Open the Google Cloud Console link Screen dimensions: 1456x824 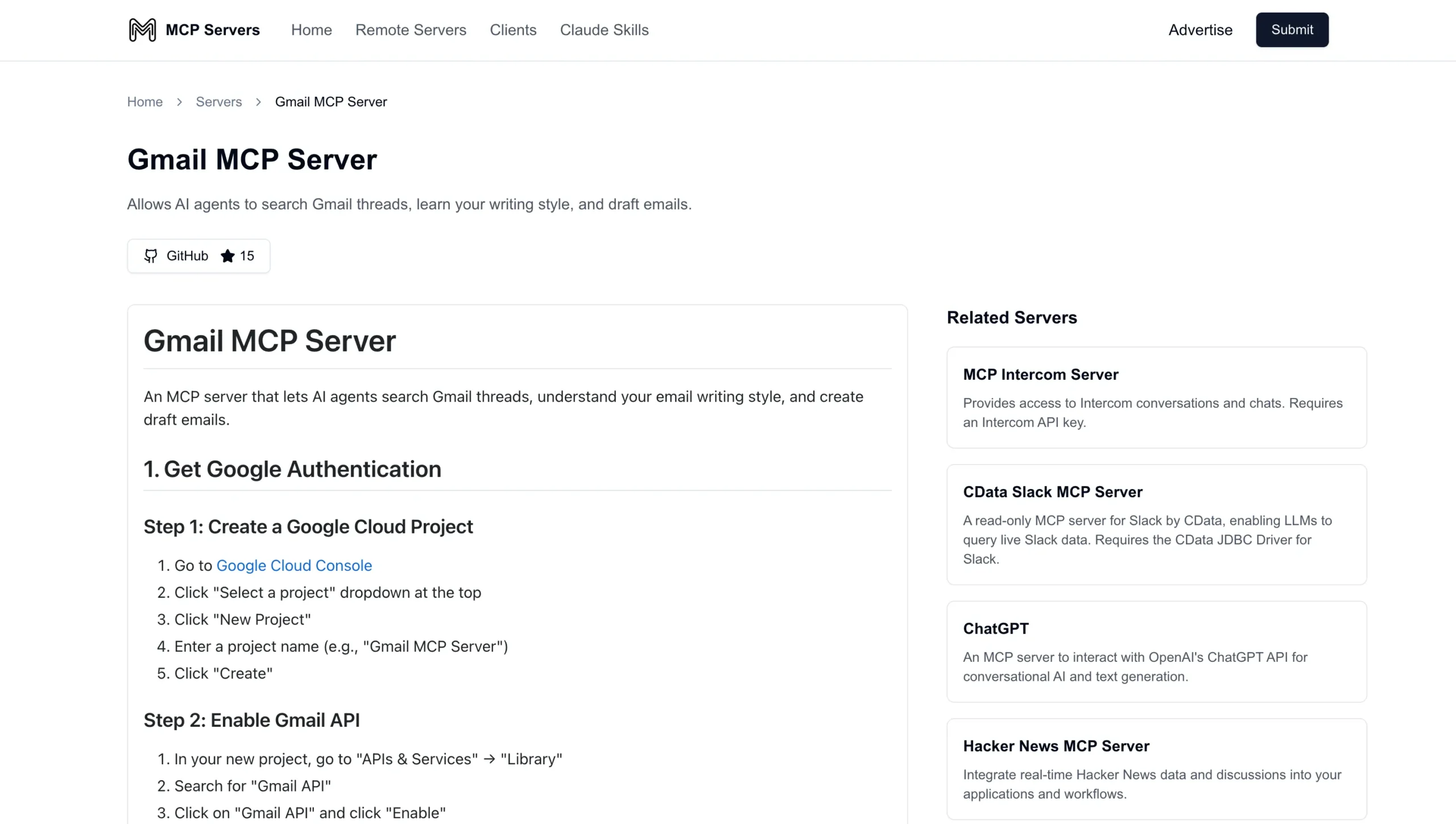click(294, 565)
